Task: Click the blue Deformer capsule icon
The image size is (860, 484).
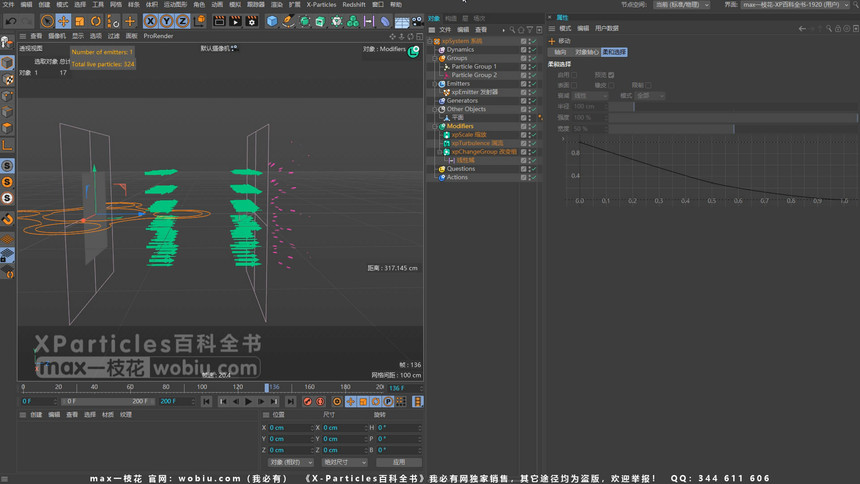Action: (x=385, y=21)
